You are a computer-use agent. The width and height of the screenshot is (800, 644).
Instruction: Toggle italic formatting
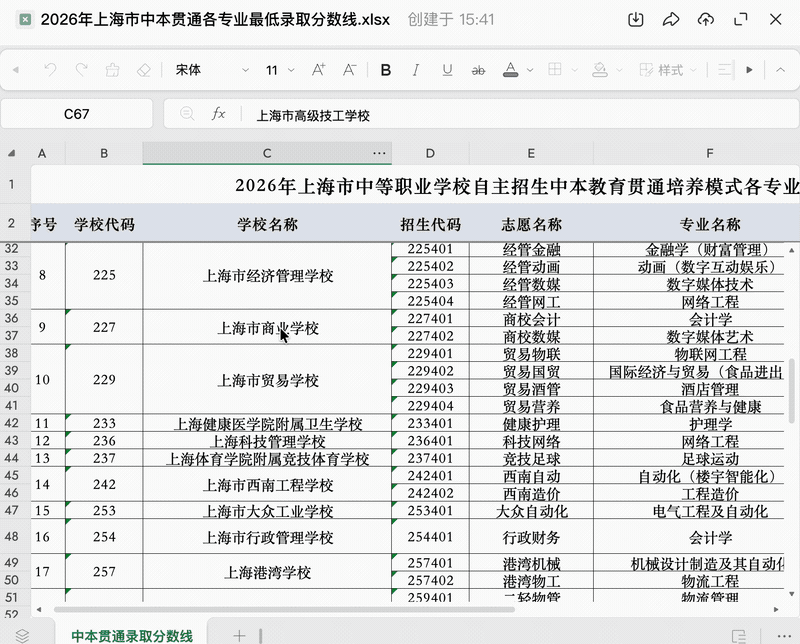(x=416, y=70)
